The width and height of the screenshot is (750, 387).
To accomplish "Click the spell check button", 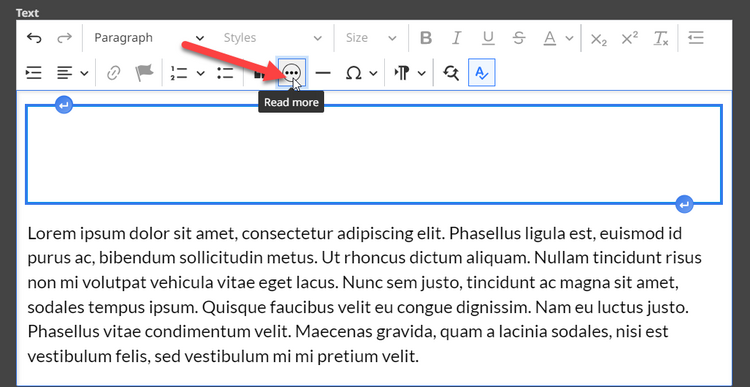I will tap(482, 73).
